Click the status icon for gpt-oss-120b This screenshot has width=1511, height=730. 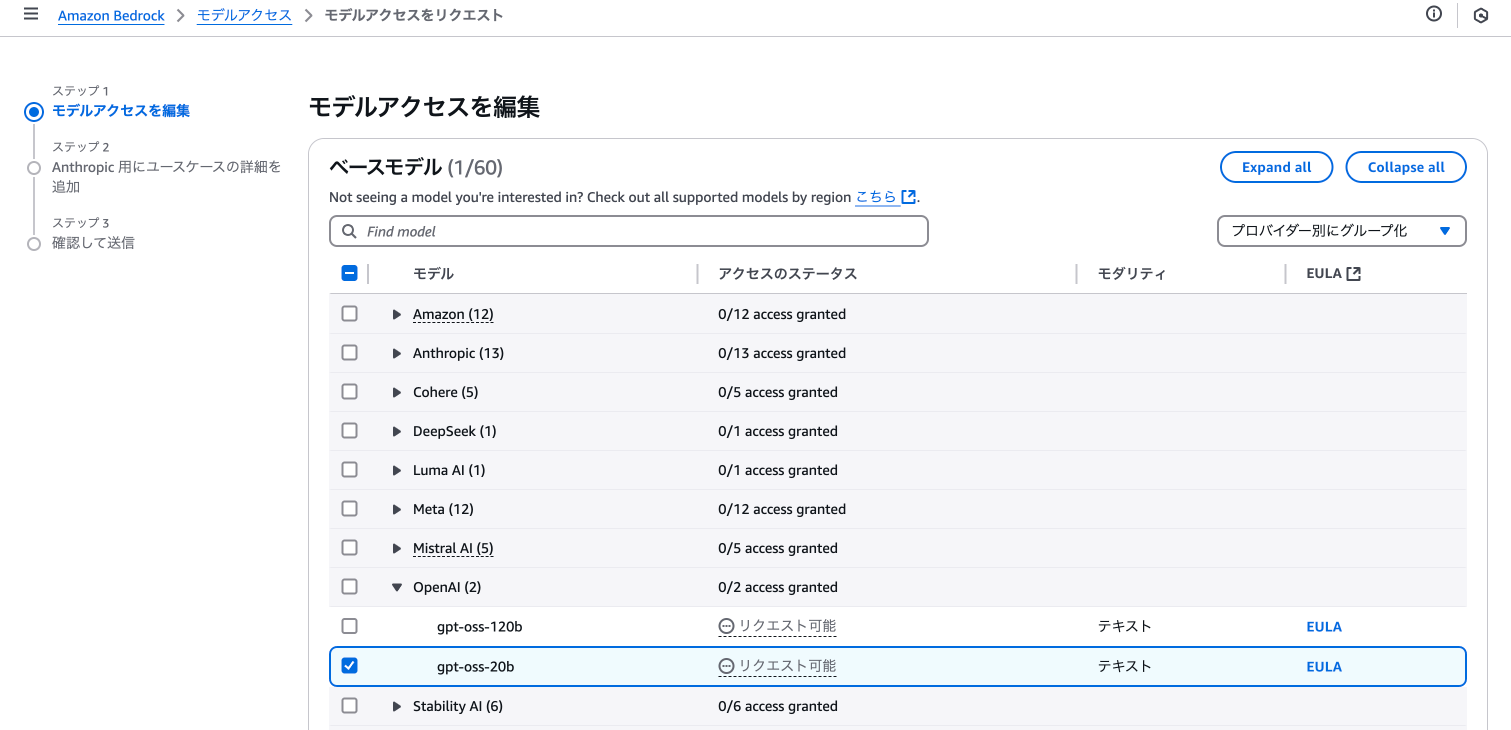[726, 626]
